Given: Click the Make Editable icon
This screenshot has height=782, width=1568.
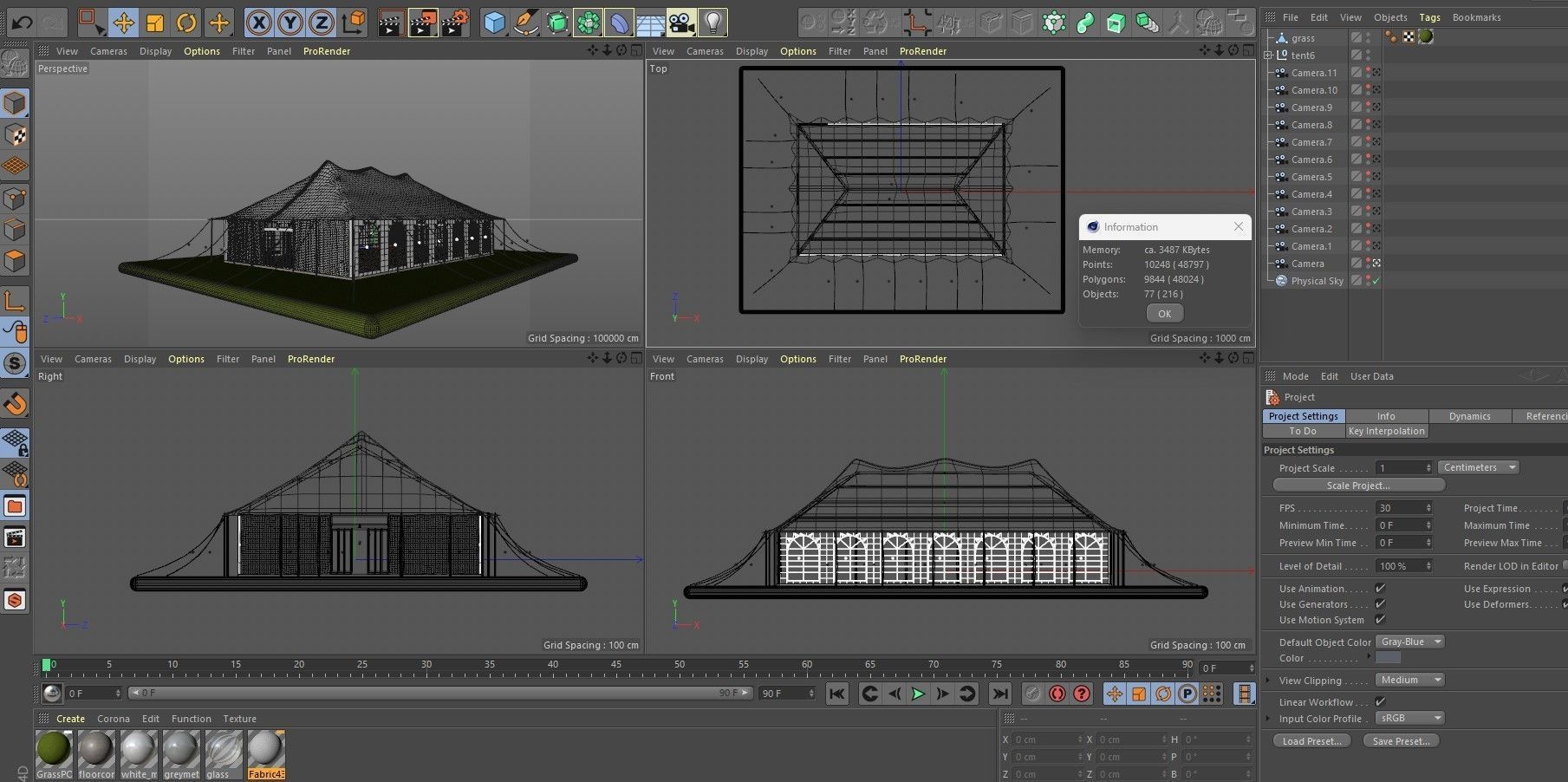Looking at the screenshot, I should point(15,62).
